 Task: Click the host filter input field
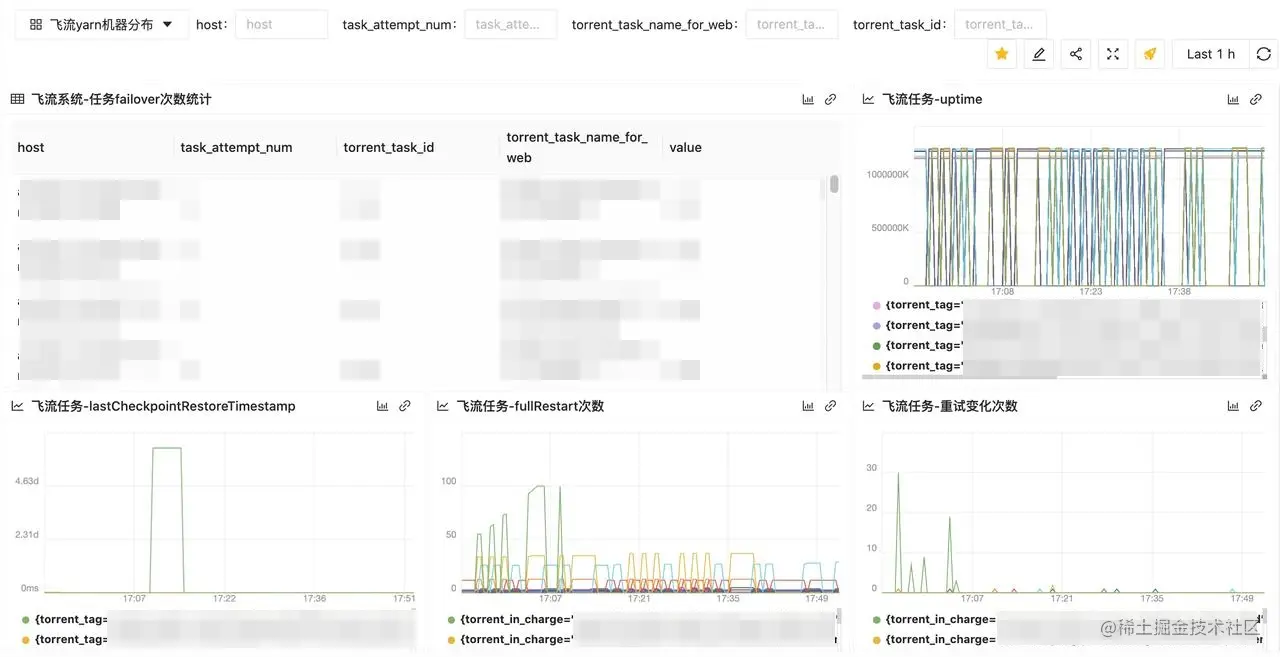pyautogui.click(x=281, y=24)
